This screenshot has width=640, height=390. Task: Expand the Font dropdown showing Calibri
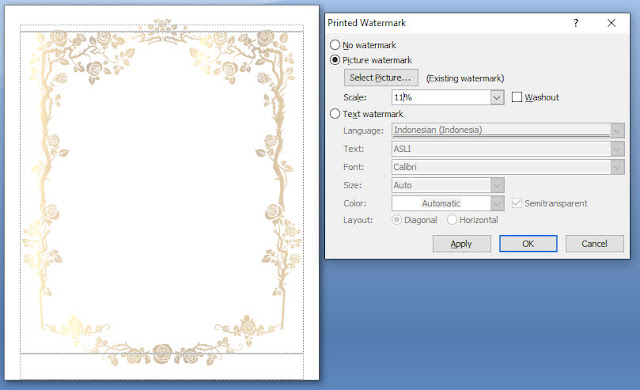pos(617,167)
